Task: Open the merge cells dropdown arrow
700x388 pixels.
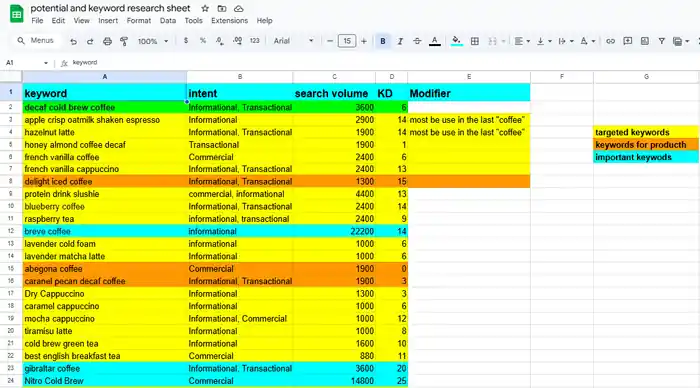Action: click(503, 41)
